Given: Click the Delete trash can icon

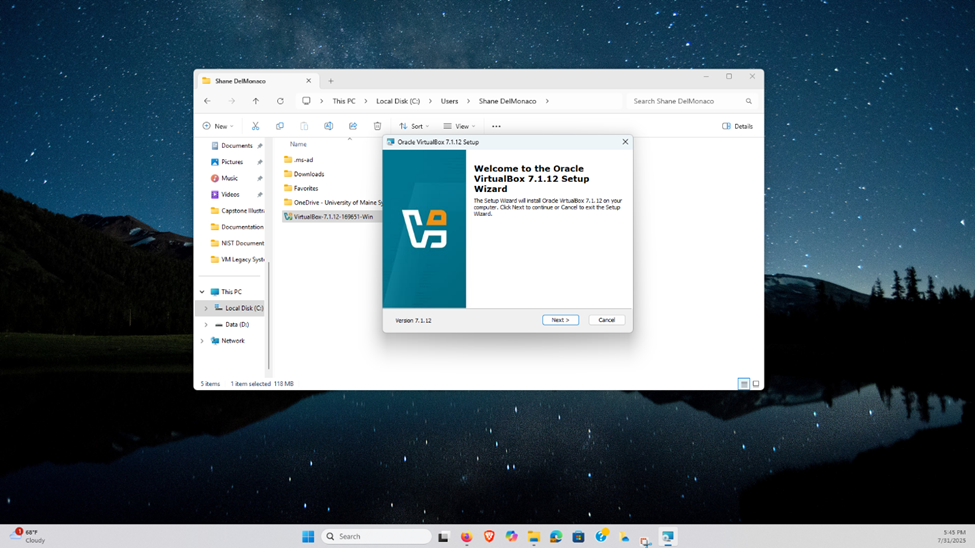Looking at the screenshot, I should [377, 126].
